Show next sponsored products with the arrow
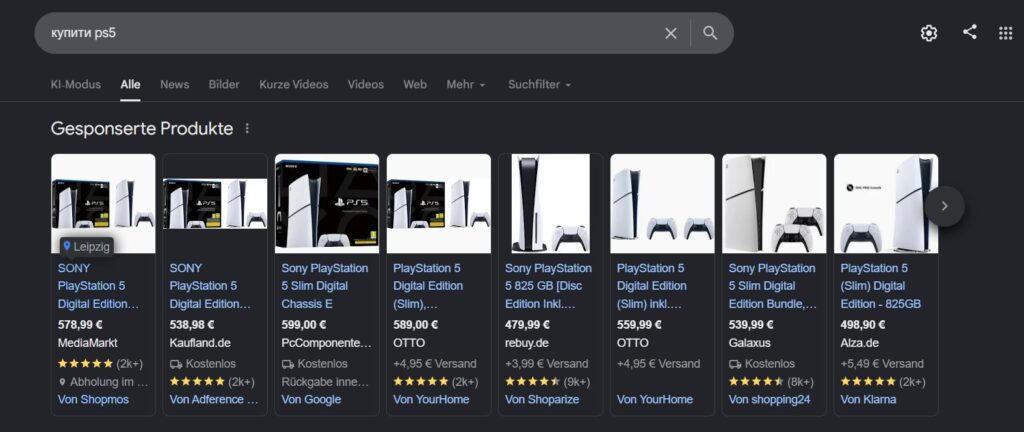This screenshot has height=432, width=1024. tap(944, 206)
